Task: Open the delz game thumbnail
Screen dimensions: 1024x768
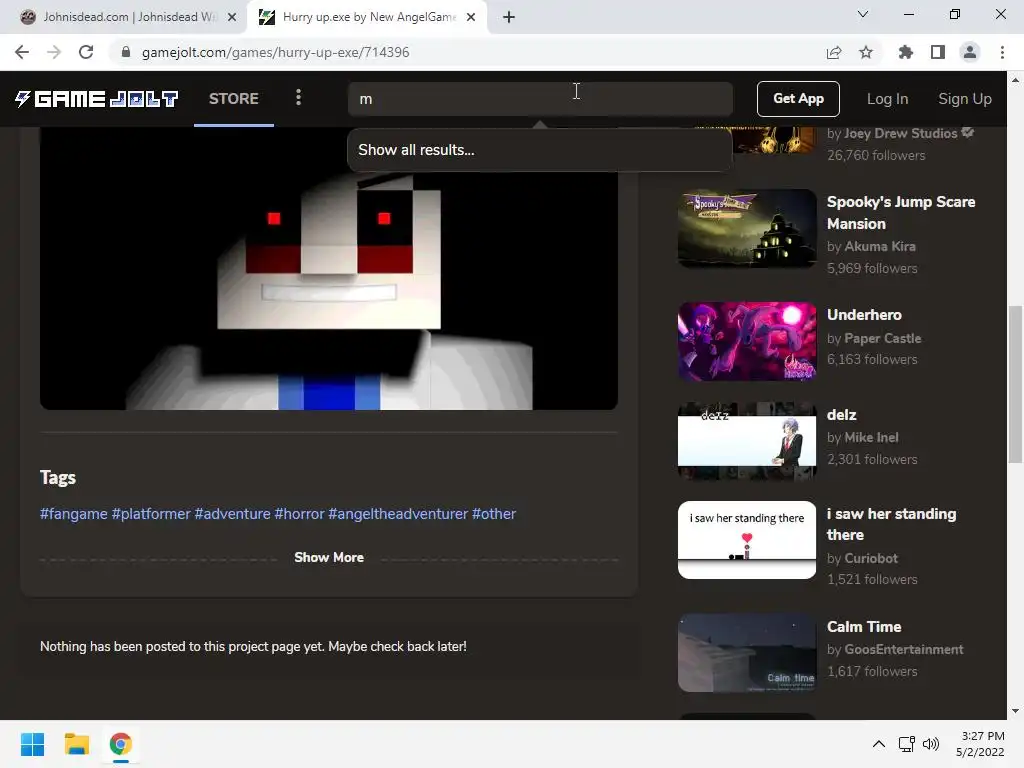Action: click(747, 441)
